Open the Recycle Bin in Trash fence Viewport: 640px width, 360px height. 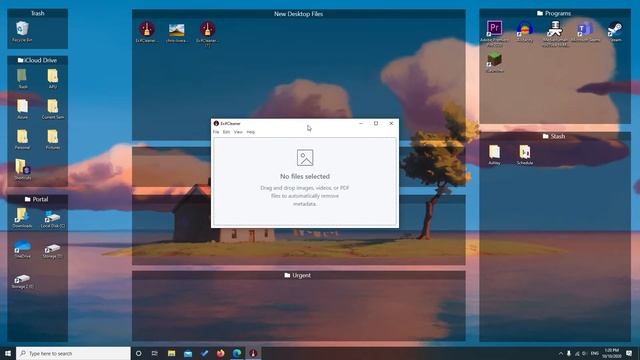tap(22, 31)
